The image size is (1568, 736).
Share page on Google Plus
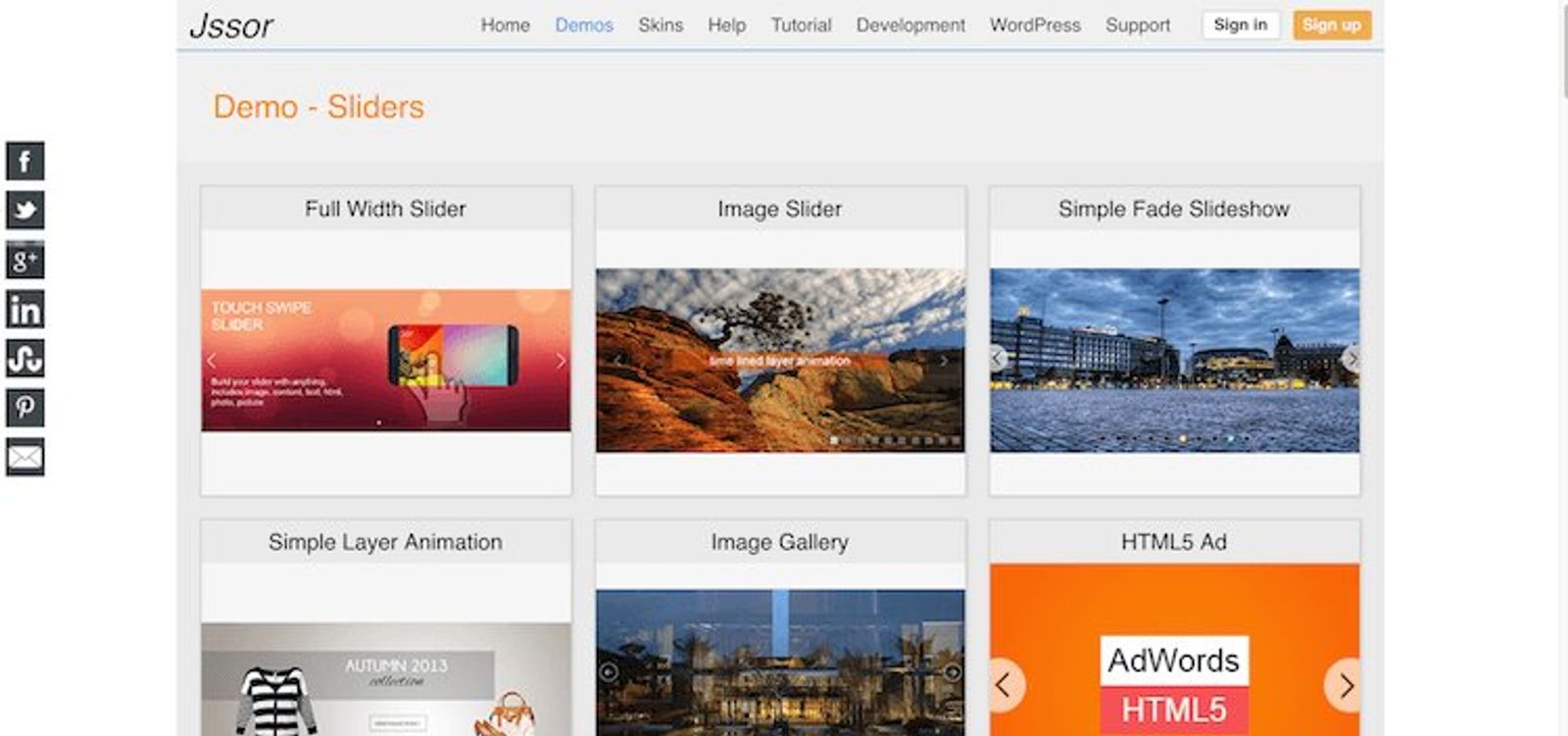point(25,260)
